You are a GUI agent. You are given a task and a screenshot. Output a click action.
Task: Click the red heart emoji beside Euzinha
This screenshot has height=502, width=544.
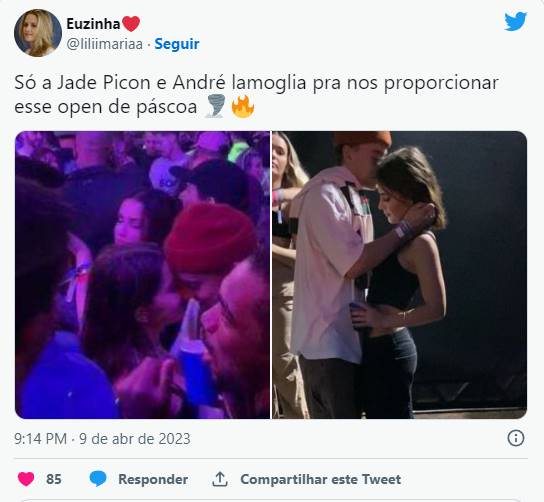(x=131, y=24)
